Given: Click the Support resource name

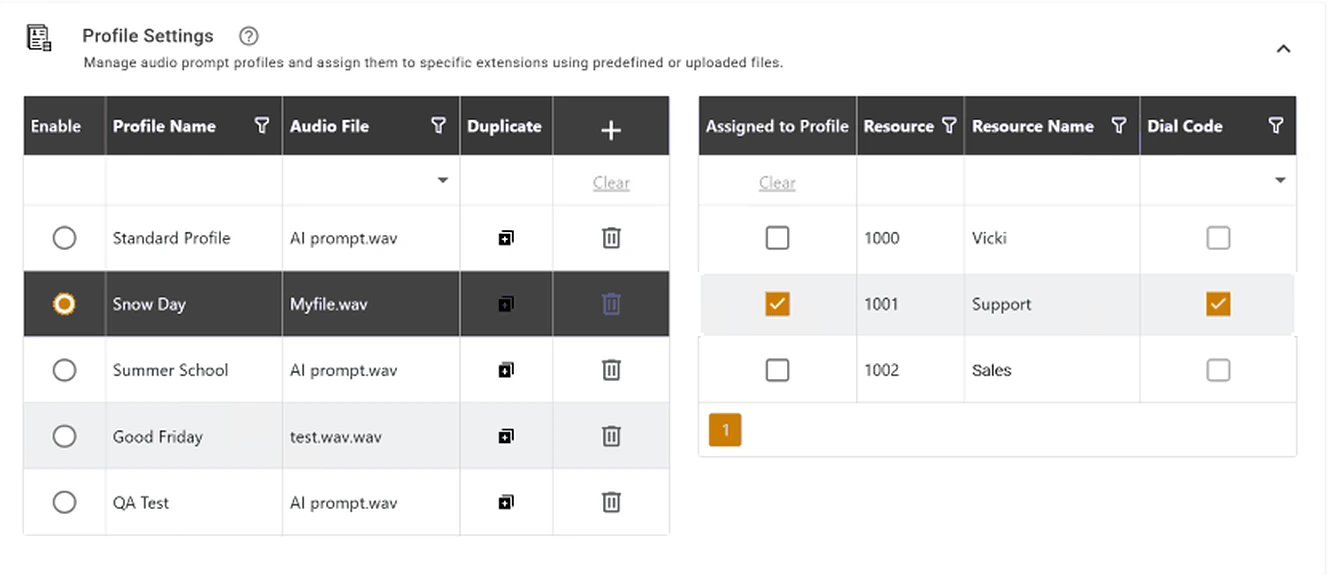Looking at the screenshot, I should click(x=1001, y=305).
